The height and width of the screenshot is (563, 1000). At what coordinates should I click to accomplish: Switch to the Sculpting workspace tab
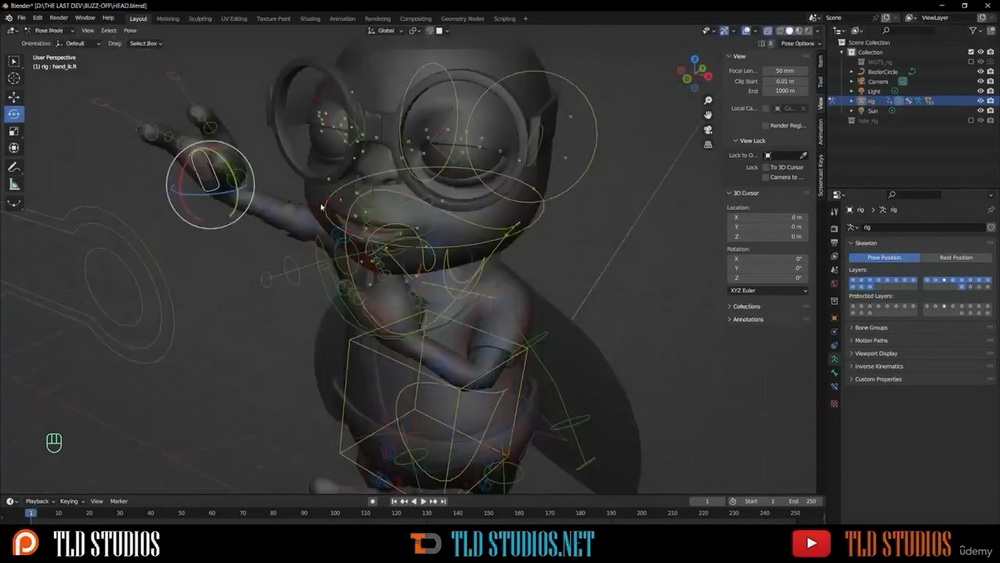click(x=200, y=18)
